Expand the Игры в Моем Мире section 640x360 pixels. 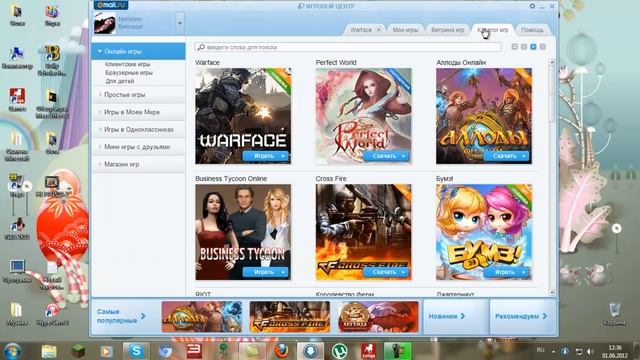pyautogui.click(x=138, y=112)
